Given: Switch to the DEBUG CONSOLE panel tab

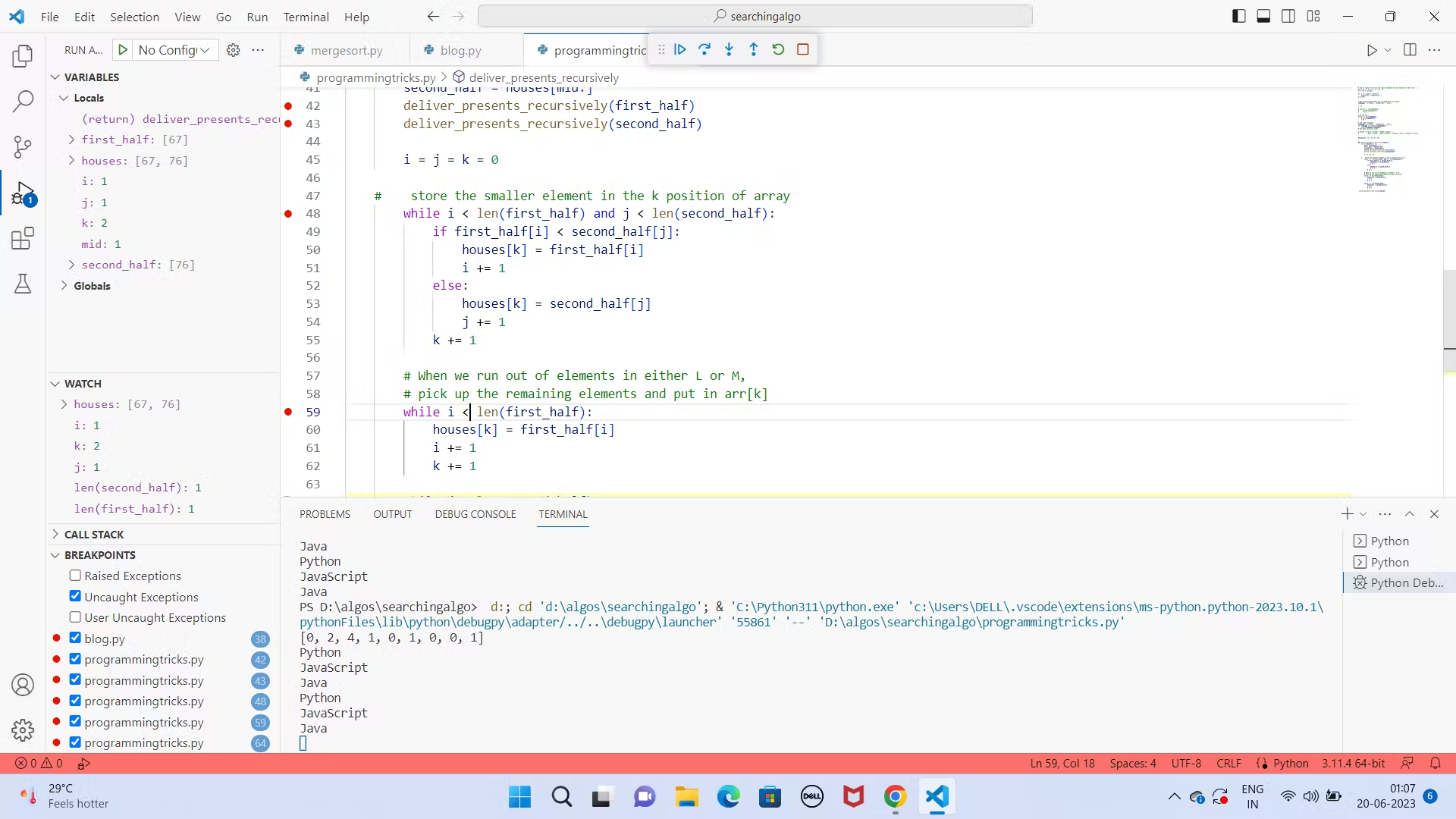Looking at the screenshot, I should click(475, 514).
